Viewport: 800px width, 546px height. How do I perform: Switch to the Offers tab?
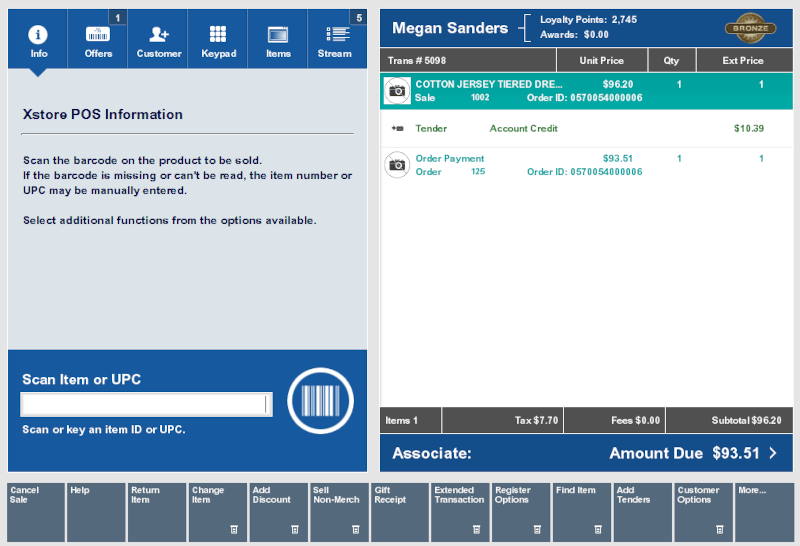[x=98, y=39]
